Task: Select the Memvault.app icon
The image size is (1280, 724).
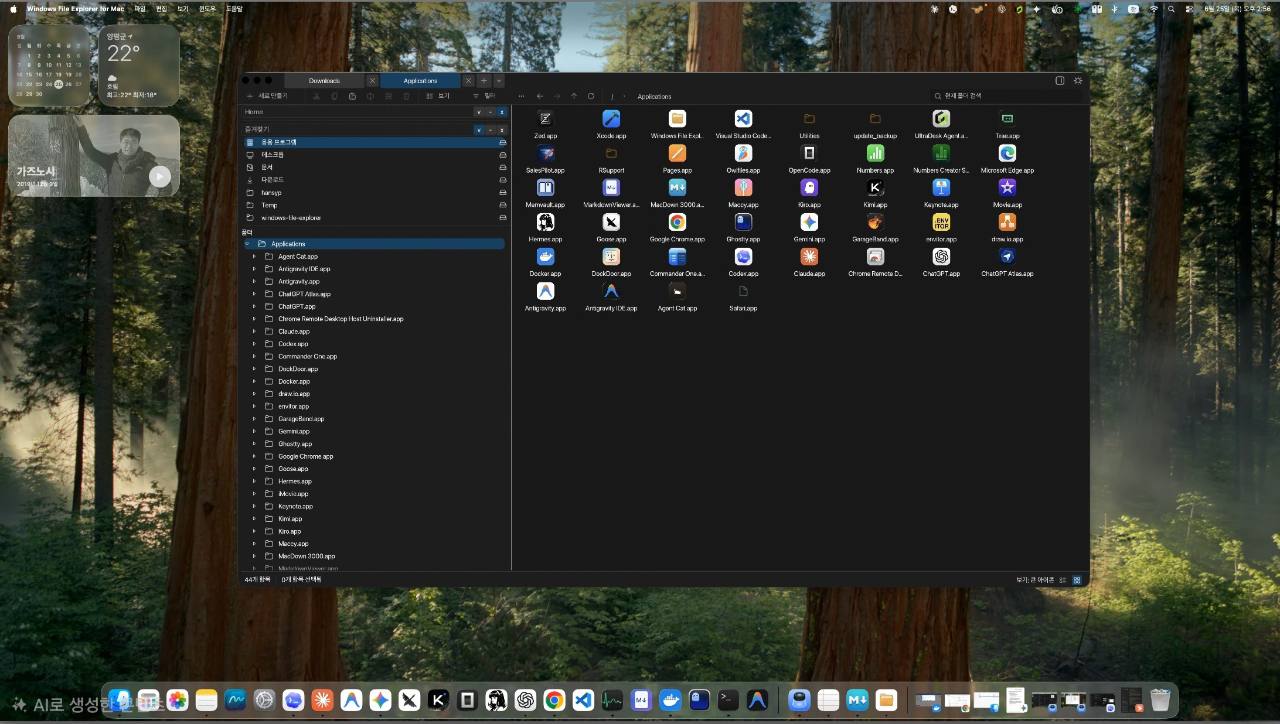Action: click(545, 187)
